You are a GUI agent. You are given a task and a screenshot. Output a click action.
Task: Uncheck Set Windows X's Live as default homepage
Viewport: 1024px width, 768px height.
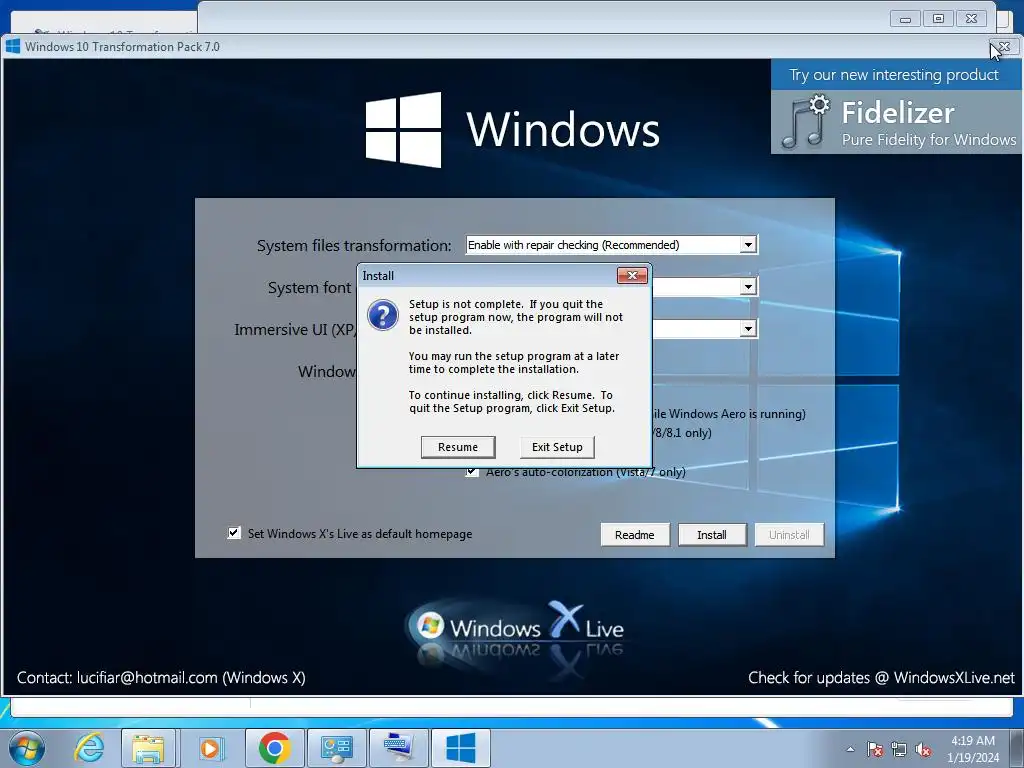point(234,533)
